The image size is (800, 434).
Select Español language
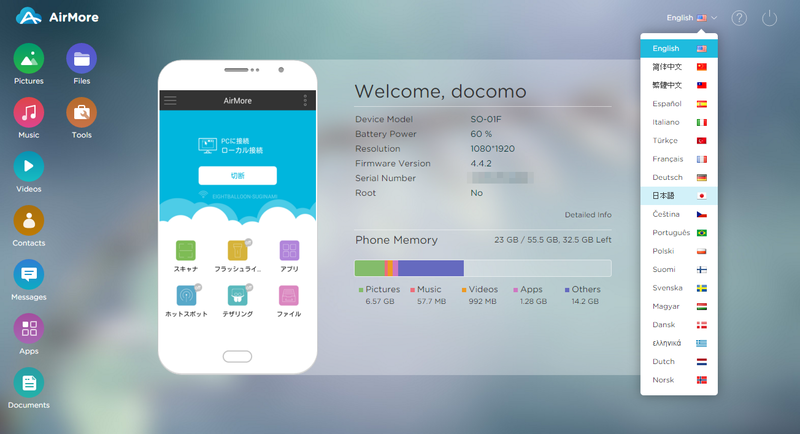679,104
